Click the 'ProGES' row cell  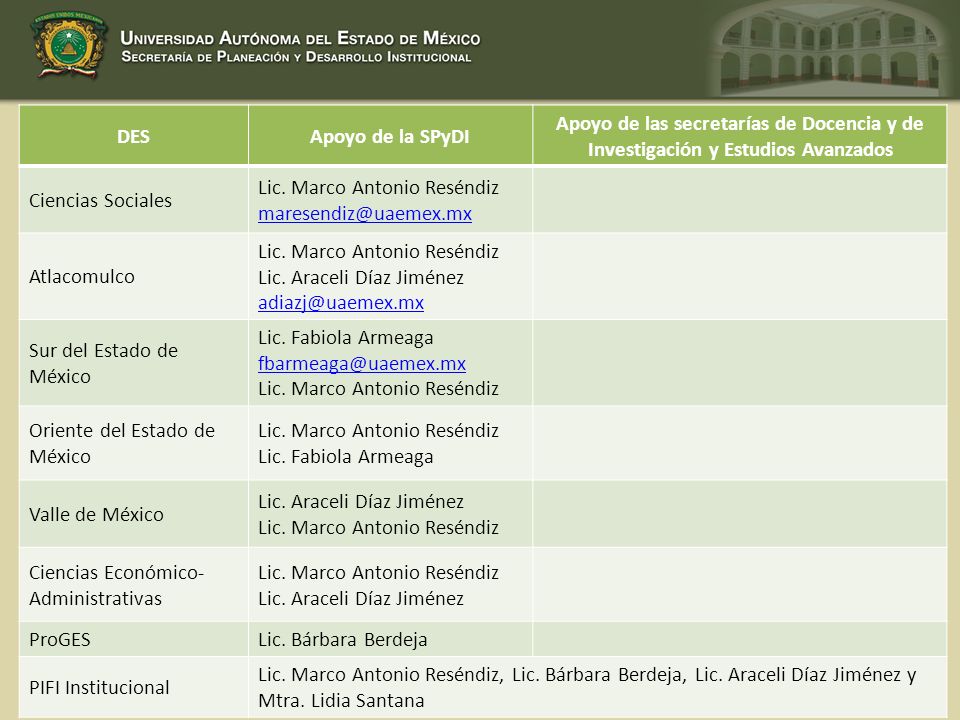133,639
